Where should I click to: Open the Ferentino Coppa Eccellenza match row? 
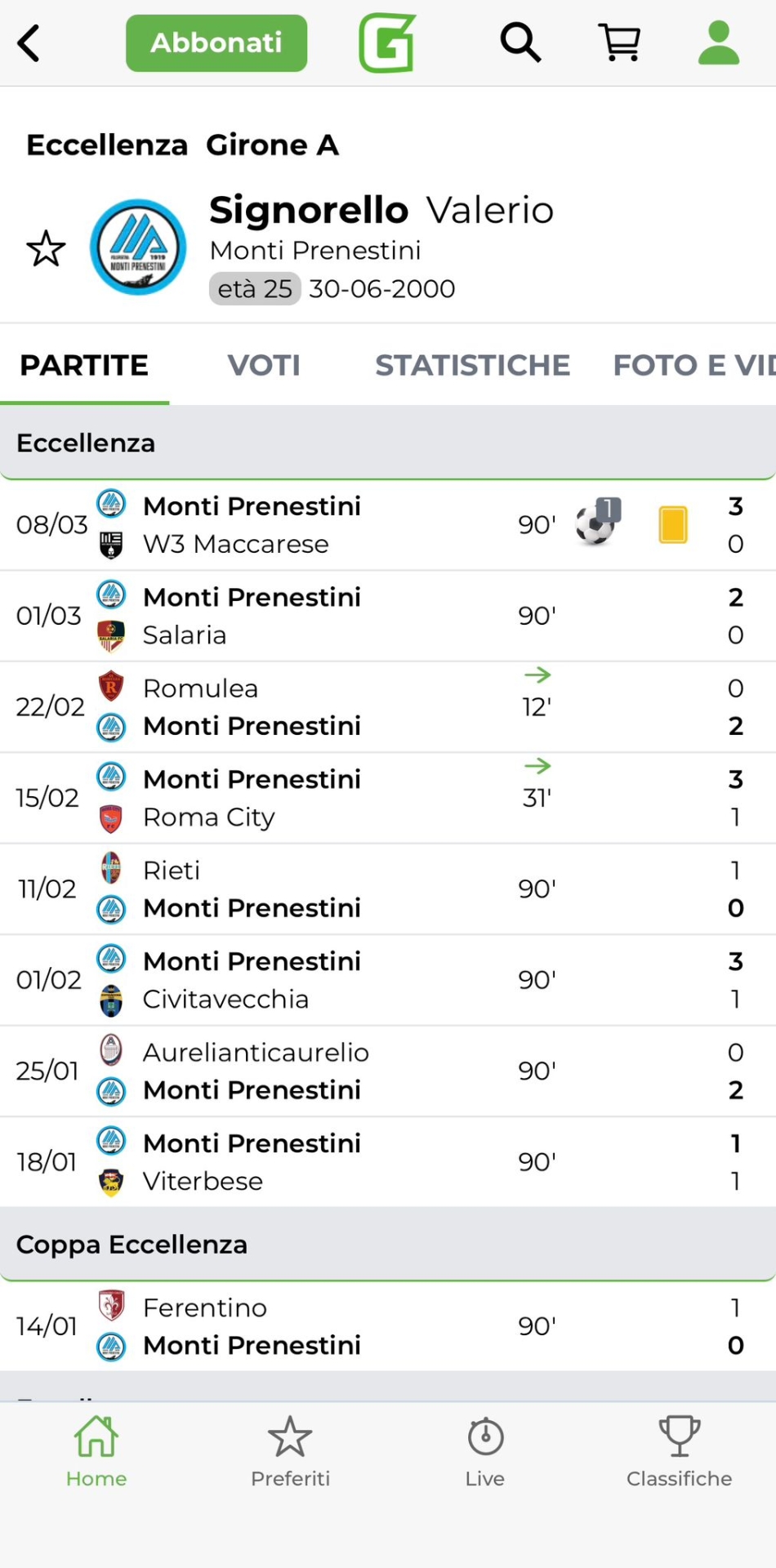point(327,1326)
